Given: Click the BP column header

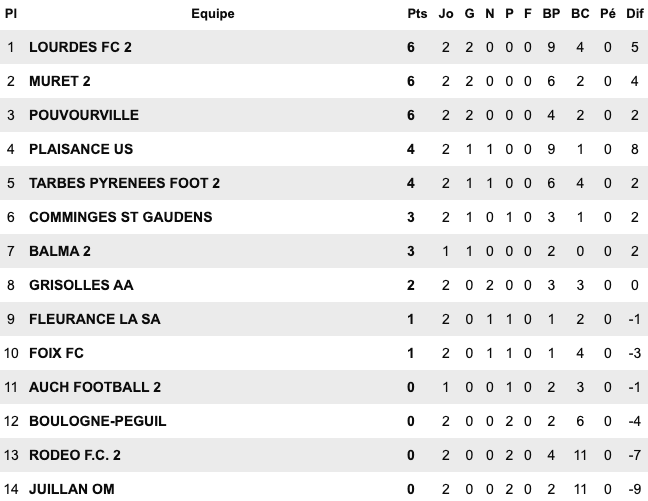Looking at the screenshot, I should tap(550, 14).
